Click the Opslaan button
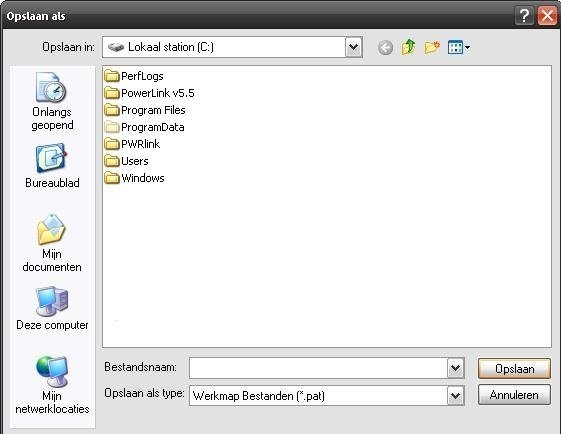The width and height of the screenshot is (561, 434). click(514, 369)
